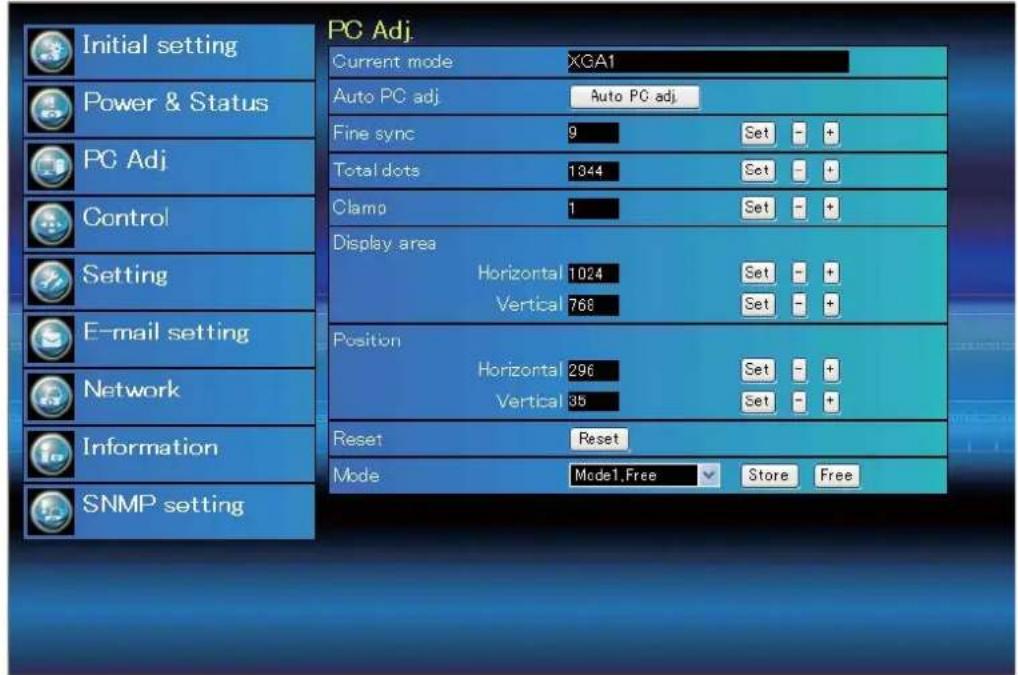
Task: Decrease Position Vertical value
Action: 799,402
